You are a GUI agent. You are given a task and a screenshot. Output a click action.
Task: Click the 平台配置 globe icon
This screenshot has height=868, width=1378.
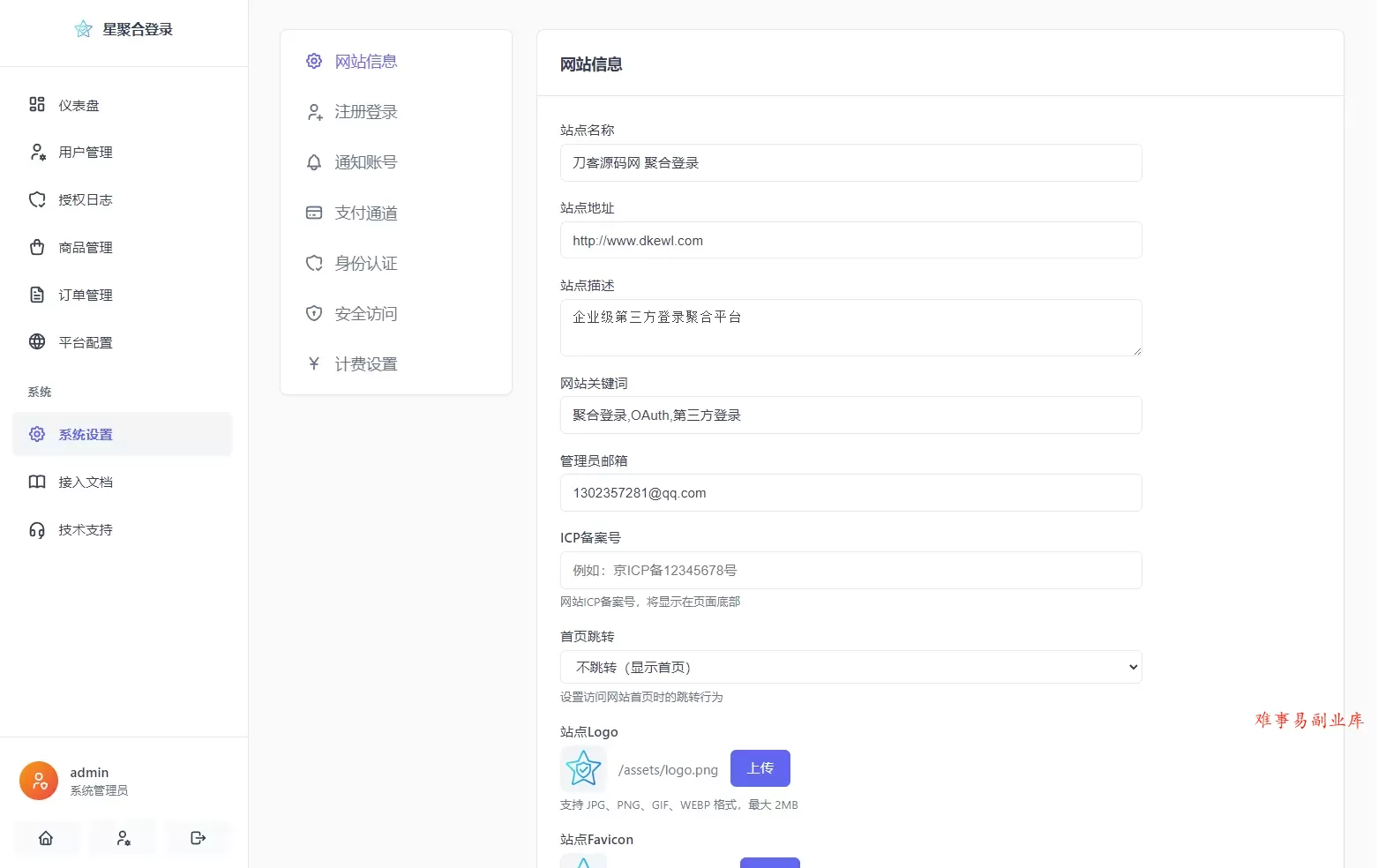pos(37,342)
